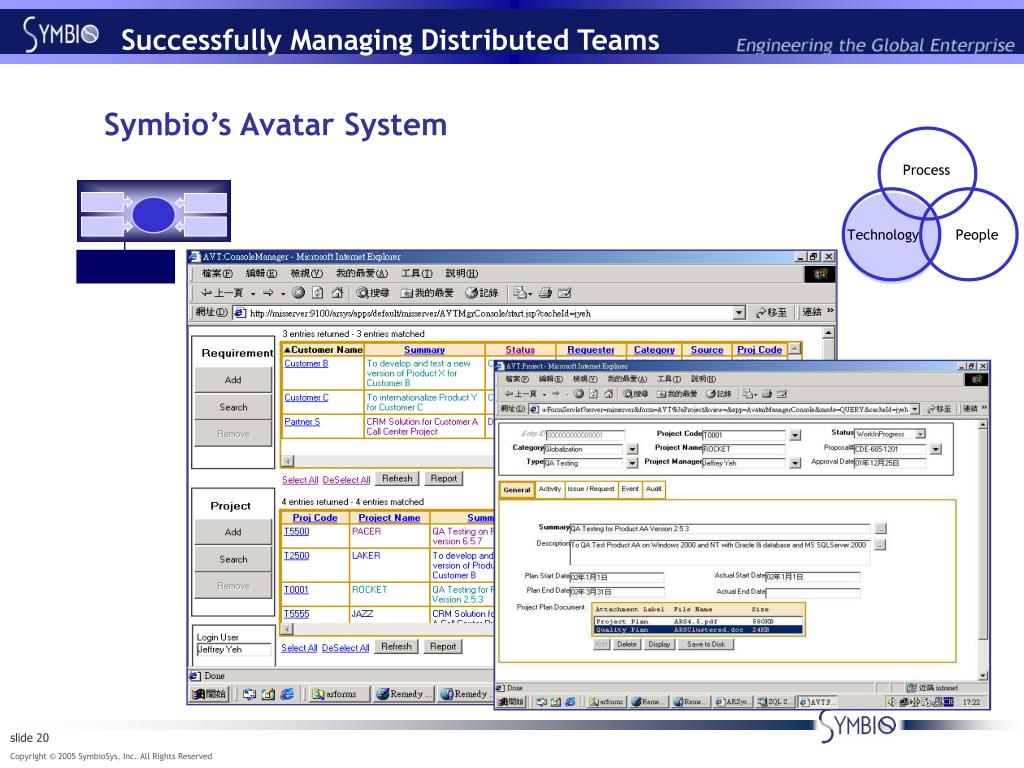Click forward arrow in ConsoleManager toolbar

268,293
